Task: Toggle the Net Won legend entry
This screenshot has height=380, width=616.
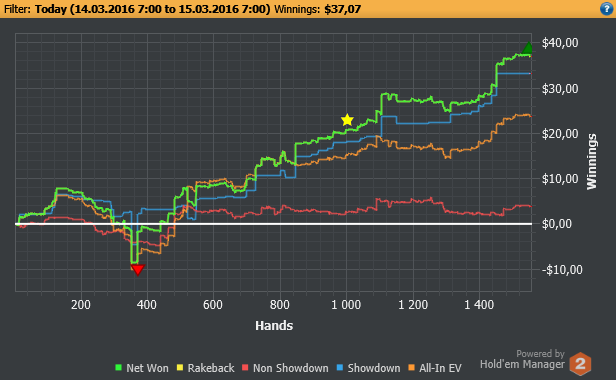Action: (142, 368)
